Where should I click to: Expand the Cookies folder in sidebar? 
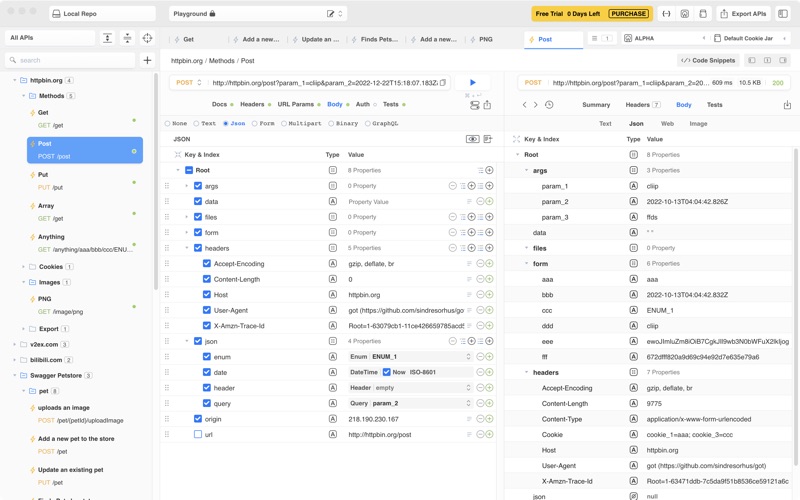23,266
